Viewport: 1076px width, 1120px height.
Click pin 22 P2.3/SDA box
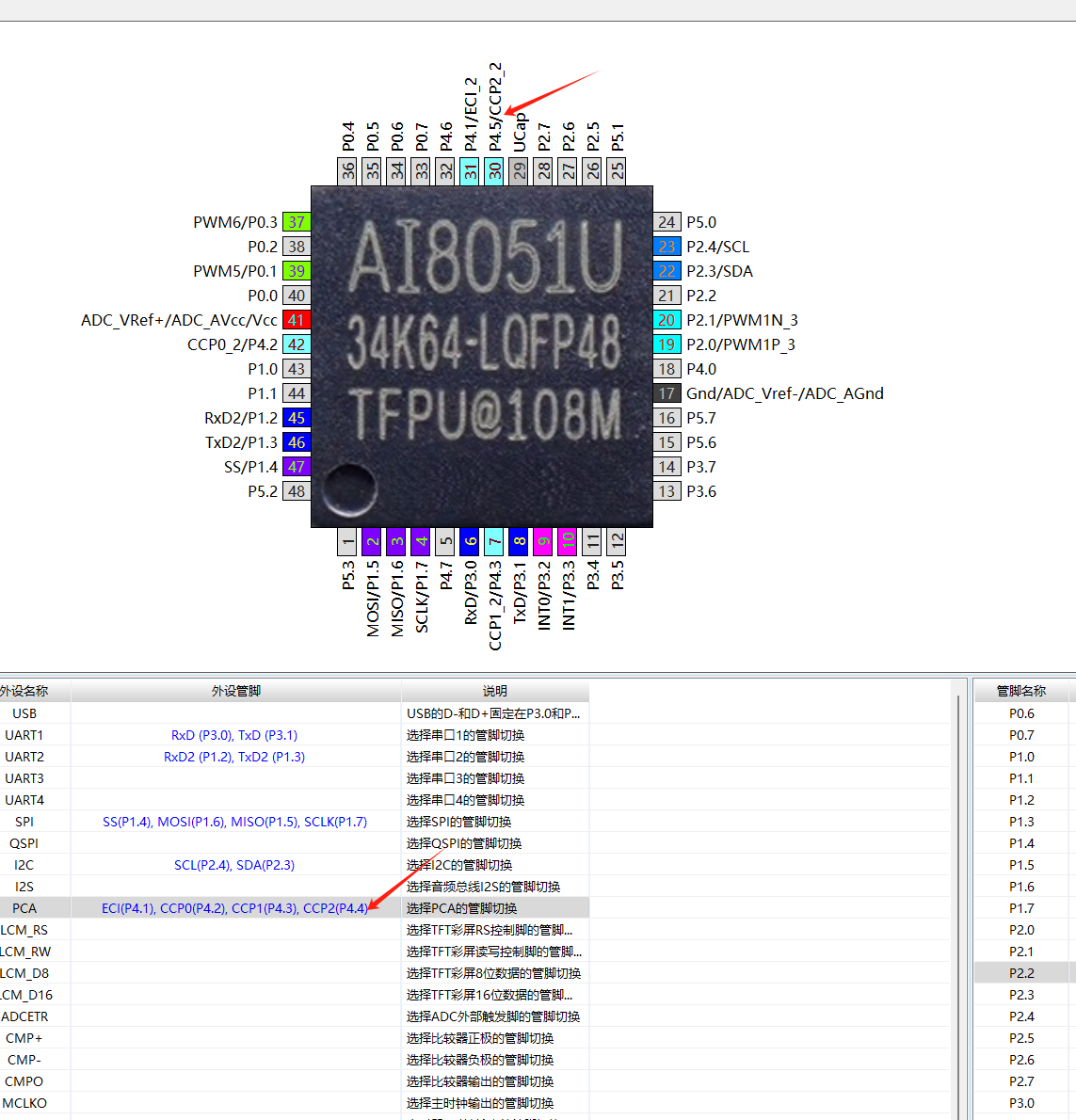(x=666, y=271)
